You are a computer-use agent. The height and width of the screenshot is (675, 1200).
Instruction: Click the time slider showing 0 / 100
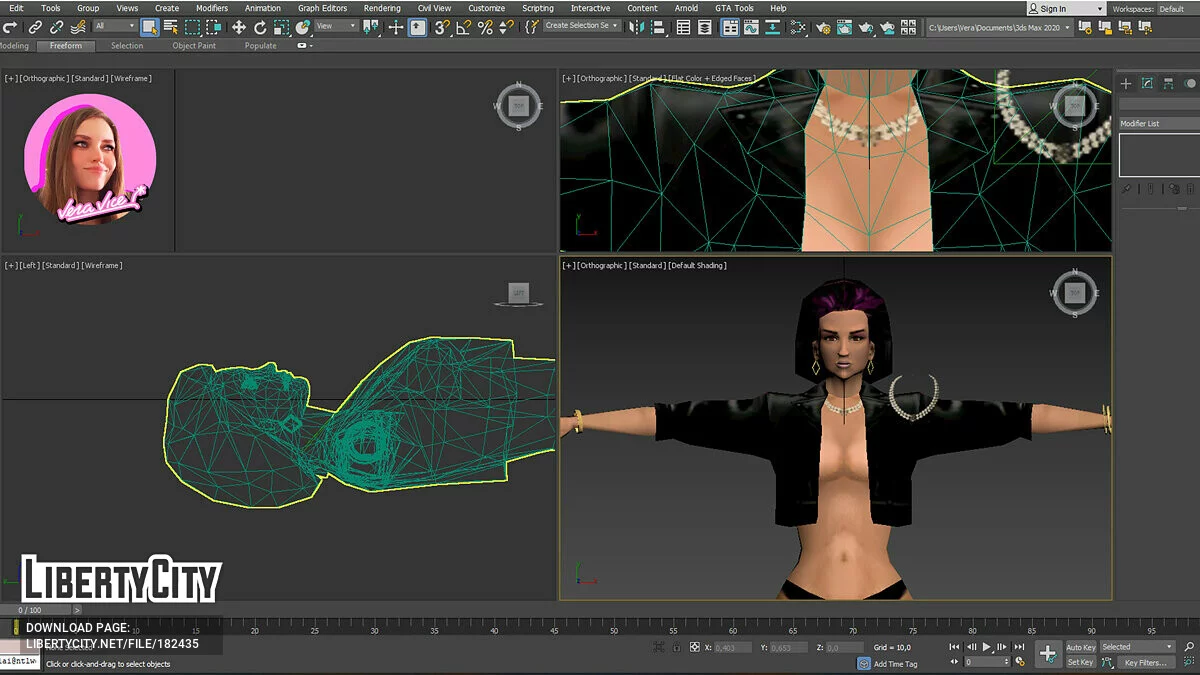31,610
